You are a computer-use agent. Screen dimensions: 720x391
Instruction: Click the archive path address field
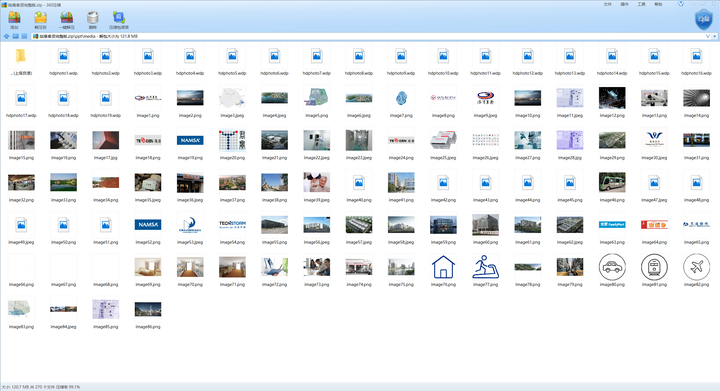(x=367, y=36)
